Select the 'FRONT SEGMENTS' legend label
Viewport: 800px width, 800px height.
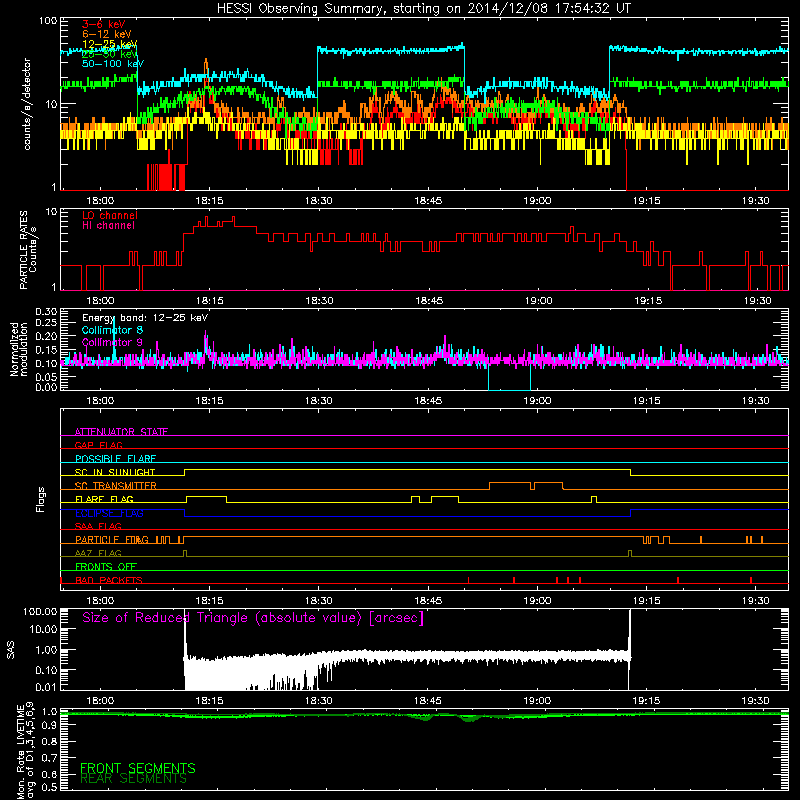(138, 768)
